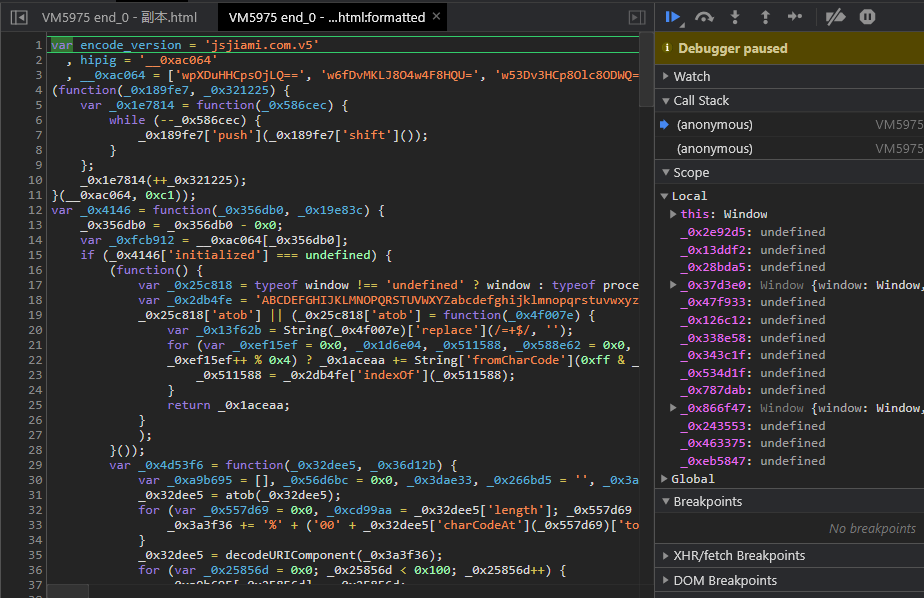This screenshot has height=598, width=924.
Task: Collapse the Call Stack section
Action: (701, 100)
